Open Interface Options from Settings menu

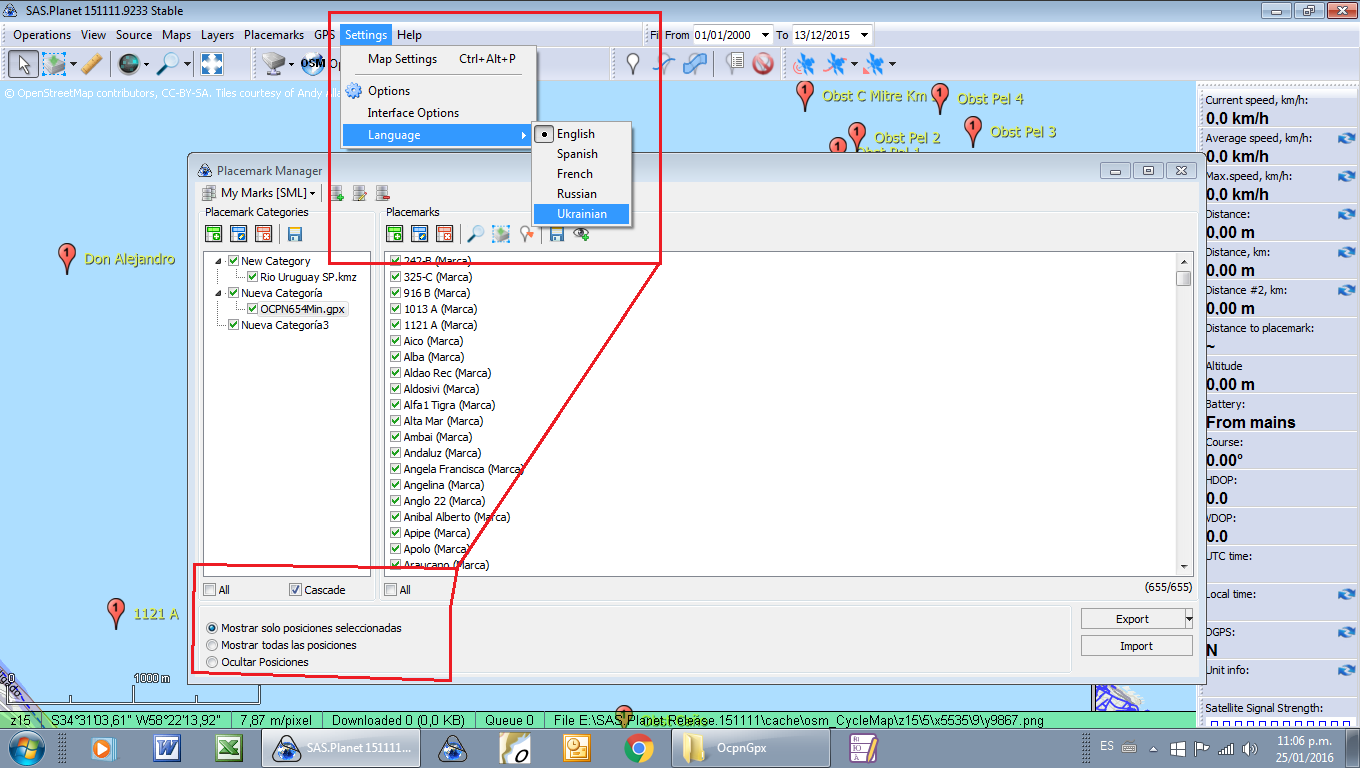[x=413, y=113]
